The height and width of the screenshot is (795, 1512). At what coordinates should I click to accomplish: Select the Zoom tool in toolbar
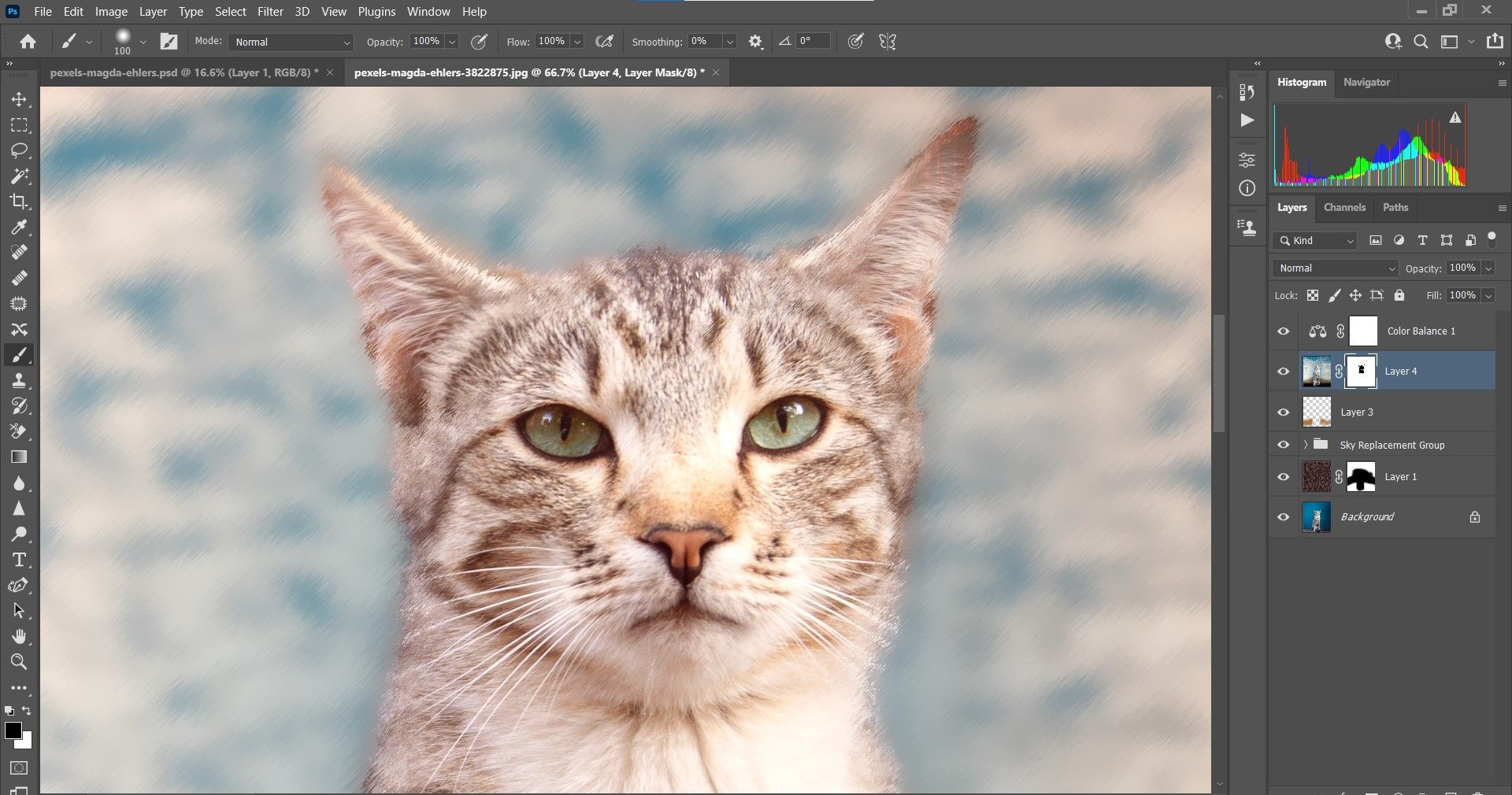[x=19, y=662]
